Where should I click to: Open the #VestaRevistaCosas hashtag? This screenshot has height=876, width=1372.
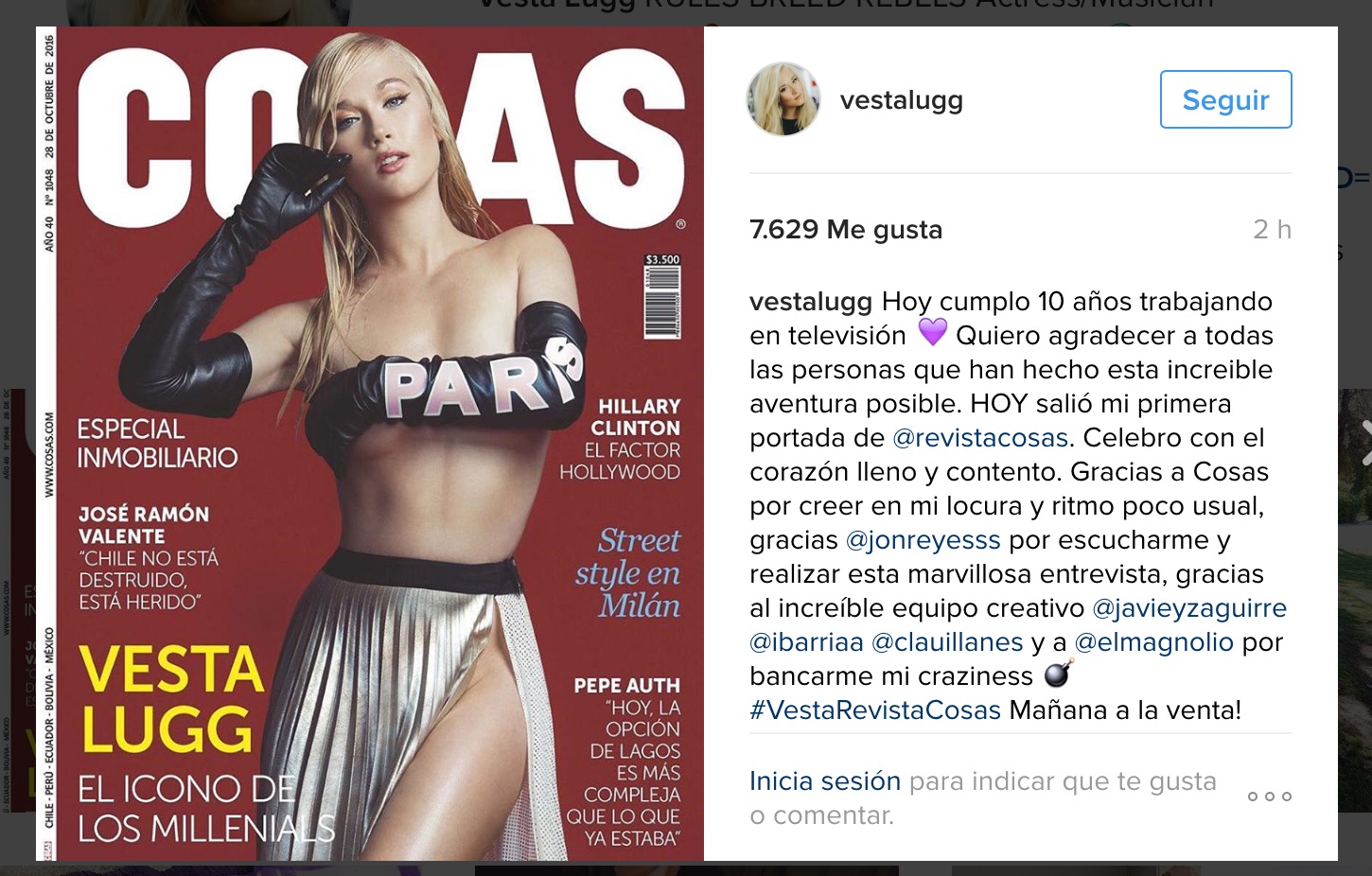pyautogui.click(x=875, y=710)
